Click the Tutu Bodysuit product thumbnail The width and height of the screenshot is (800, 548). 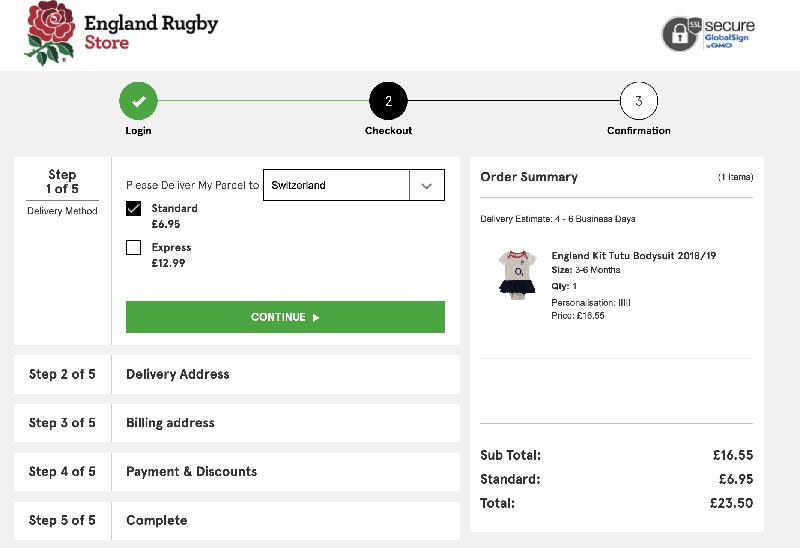click(x=518, y=275)
